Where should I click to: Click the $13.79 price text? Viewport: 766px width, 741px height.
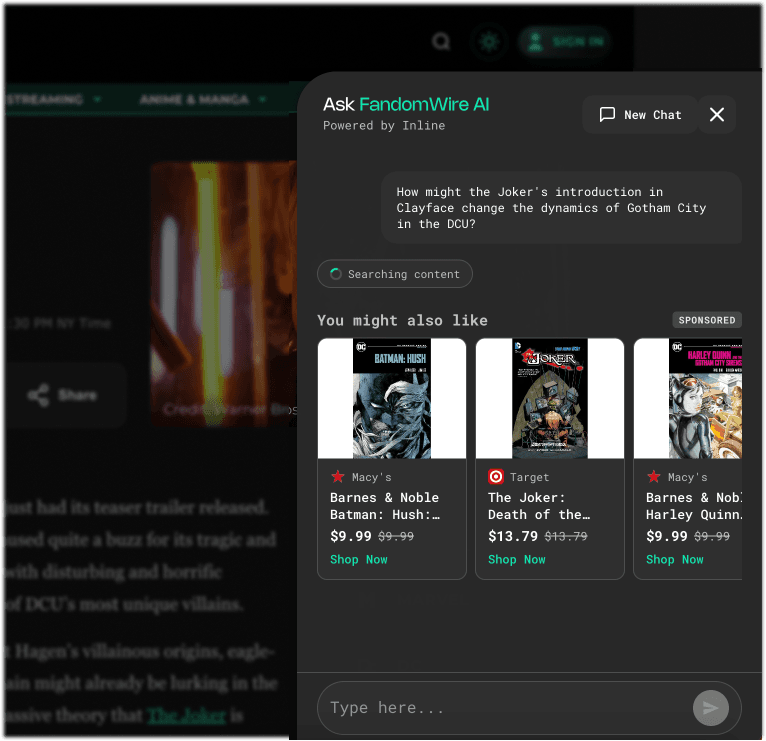513,536
